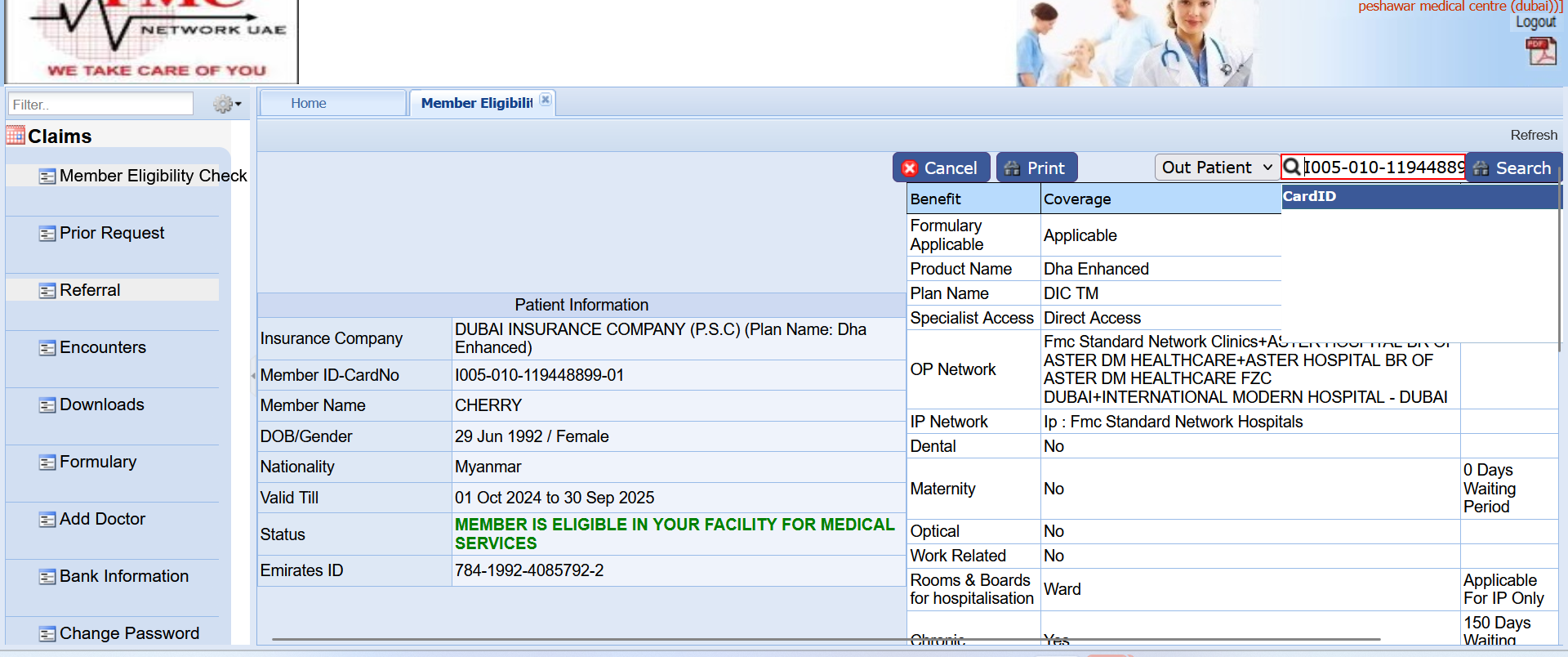Click the PDF export icon under Logout
1568x657 pixels.
coord(1540,51)
